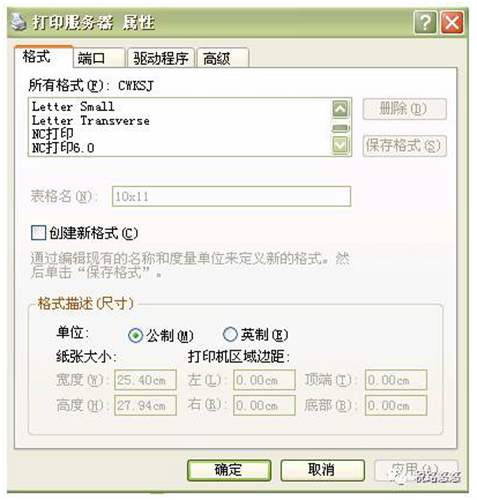Click the question mark help button
The width and height of the screenshot is (477, 500).
point(425,23)
